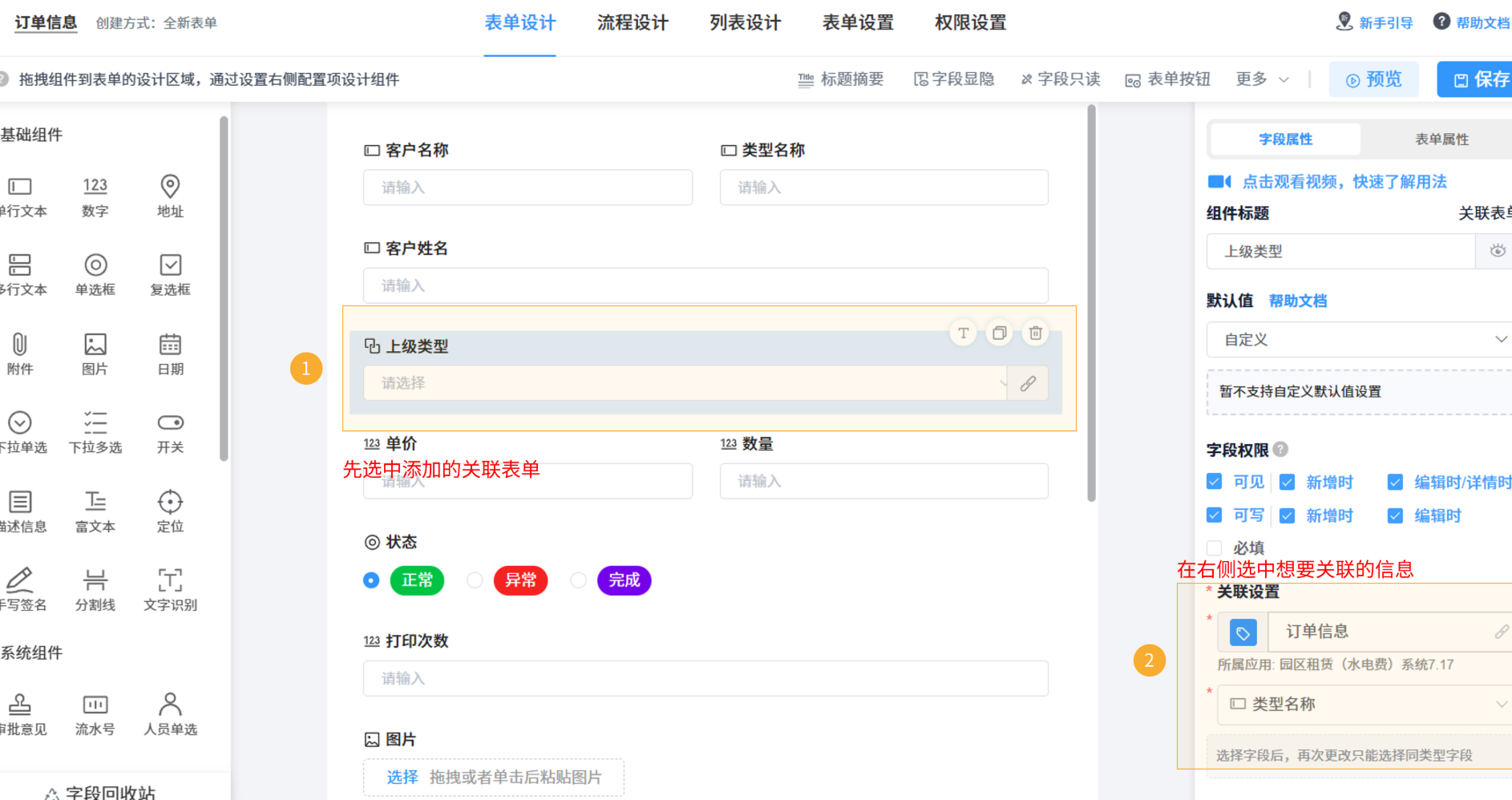Select the 地址 address component
This screenshot has height=800, width=1512.
(170, 197)
